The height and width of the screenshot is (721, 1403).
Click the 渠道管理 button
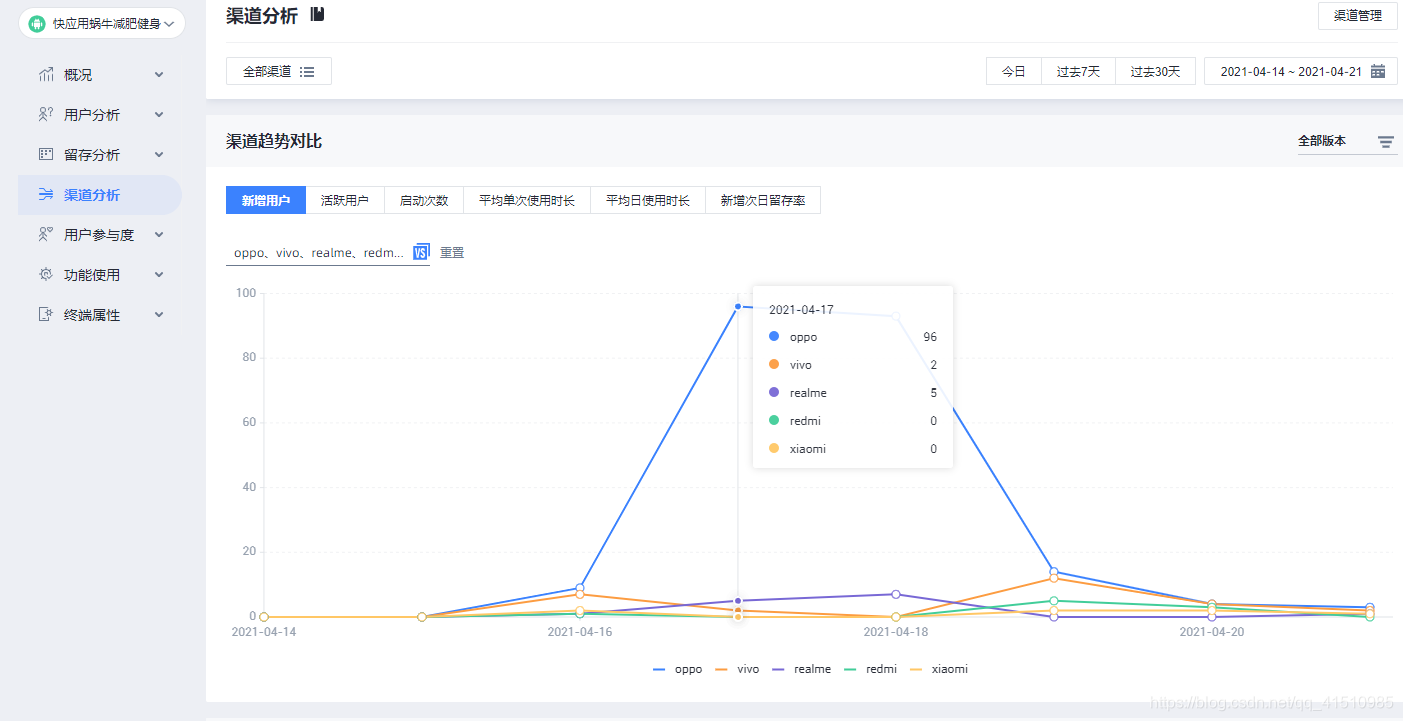click(1358, 16)
